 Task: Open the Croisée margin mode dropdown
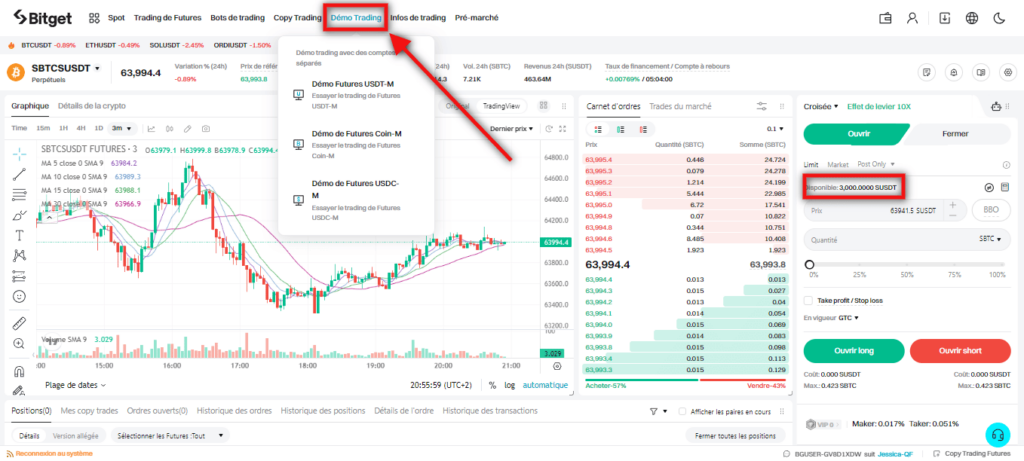[x=821, y=106]
